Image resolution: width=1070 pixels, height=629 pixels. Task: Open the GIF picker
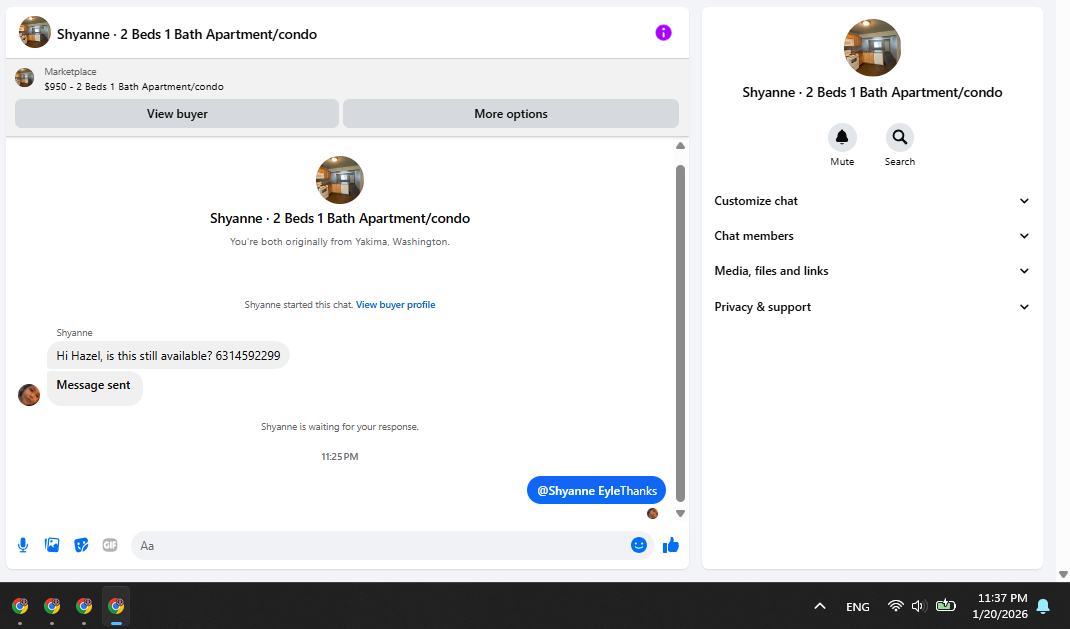point(110,545)
